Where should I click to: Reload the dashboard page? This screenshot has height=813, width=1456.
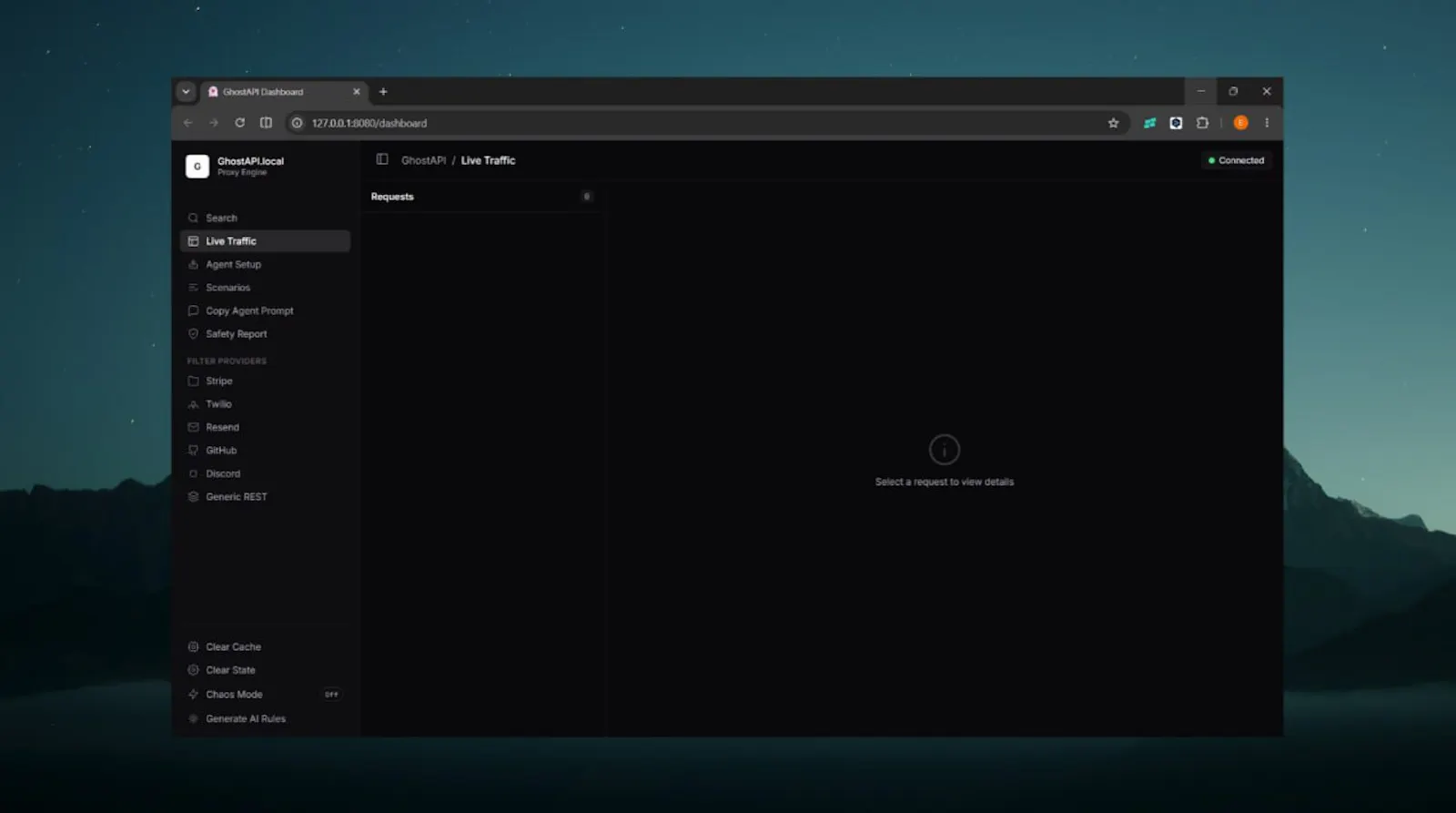[x=239, y=123]
